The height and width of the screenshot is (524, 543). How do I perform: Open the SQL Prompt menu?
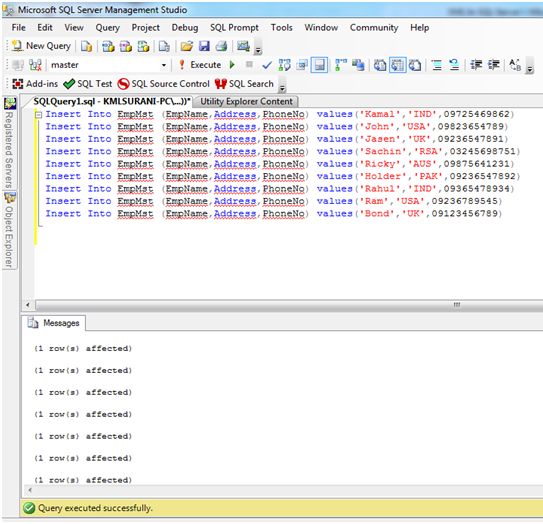[234, 28]
